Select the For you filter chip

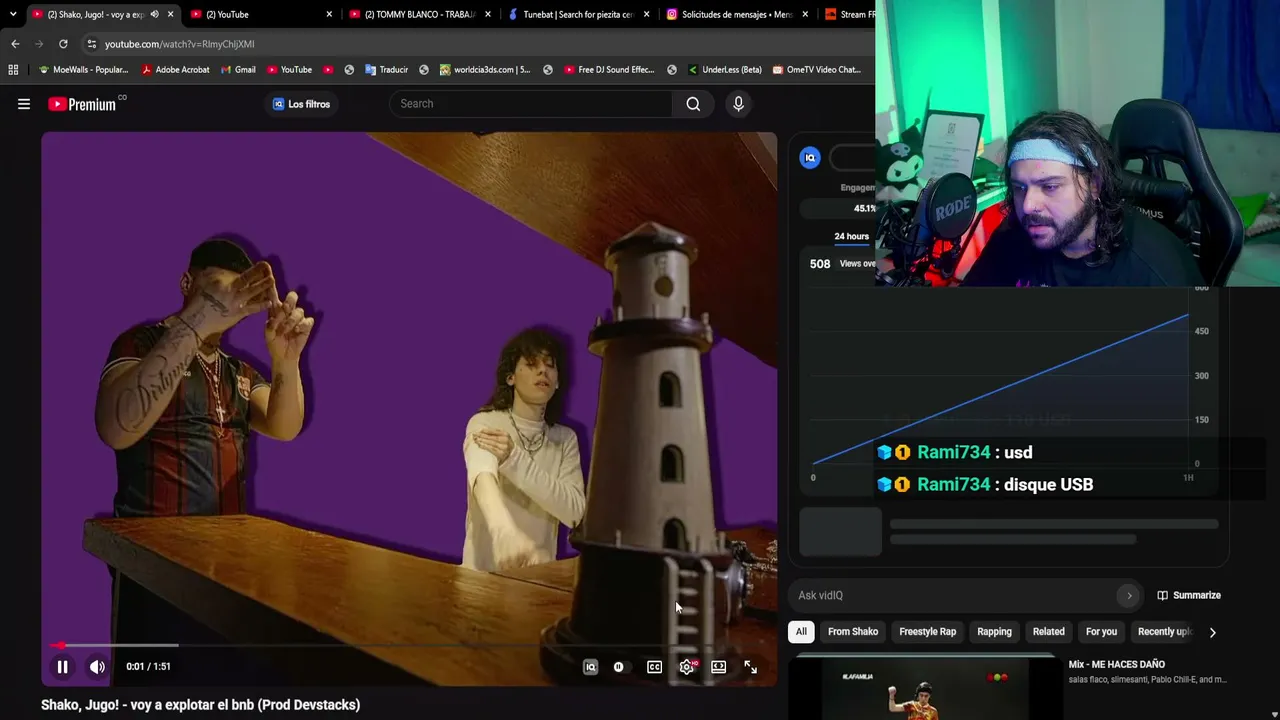click(x=1101, y=632)
